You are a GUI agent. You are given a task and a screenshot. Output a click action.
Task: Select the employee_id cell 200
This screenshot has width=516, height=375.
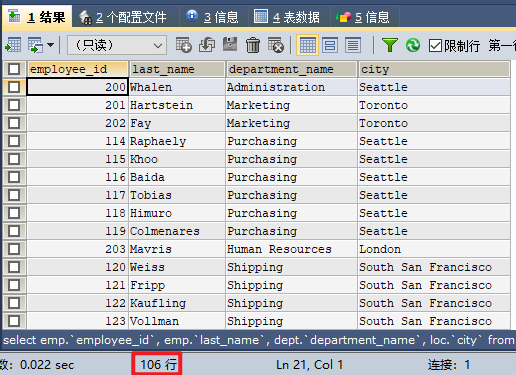tap(77, 87)
